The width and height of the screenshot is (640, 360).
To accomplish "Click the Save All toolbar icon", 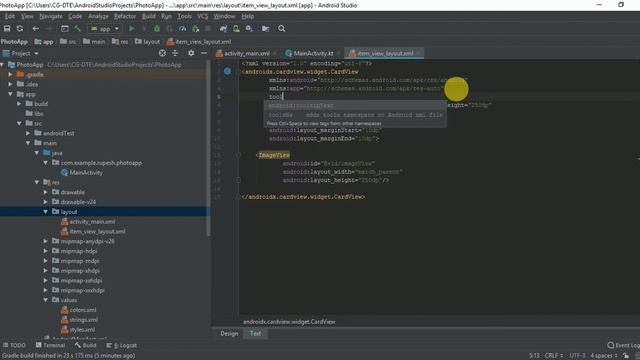I will click(x=7, y=29).
